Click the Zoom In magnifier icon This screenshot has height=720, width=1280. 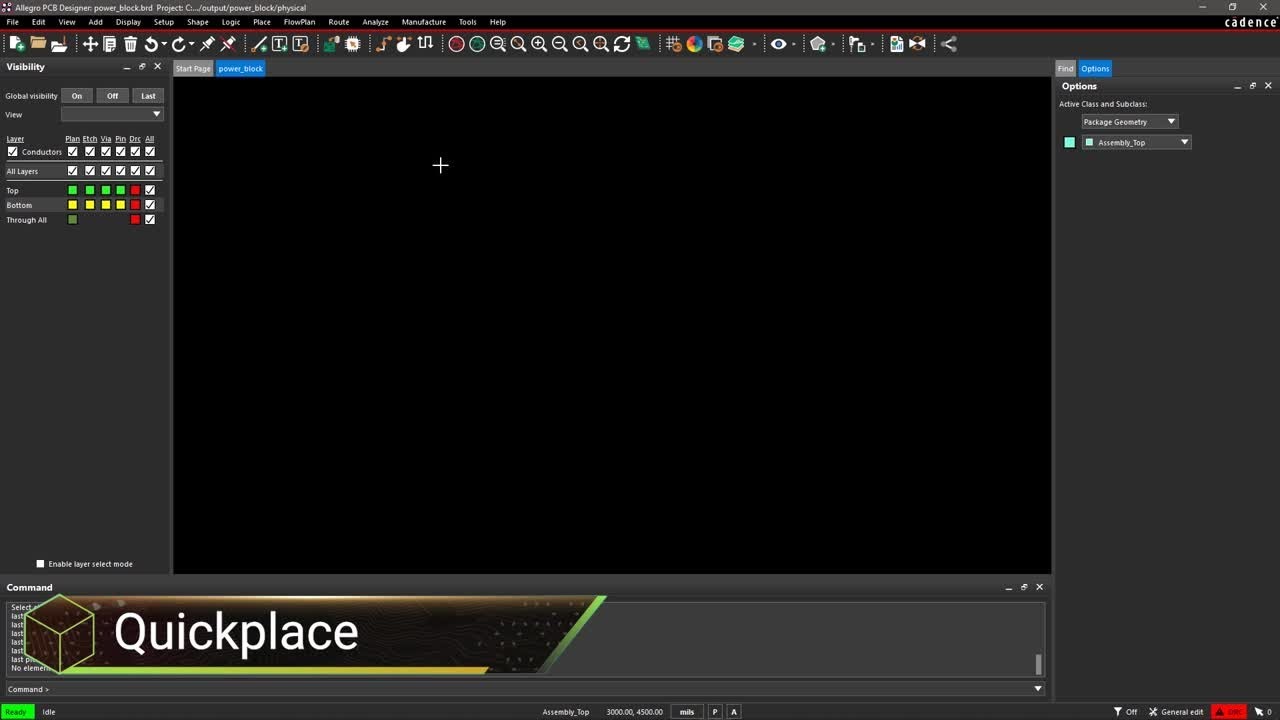click(x=539, y=44)
